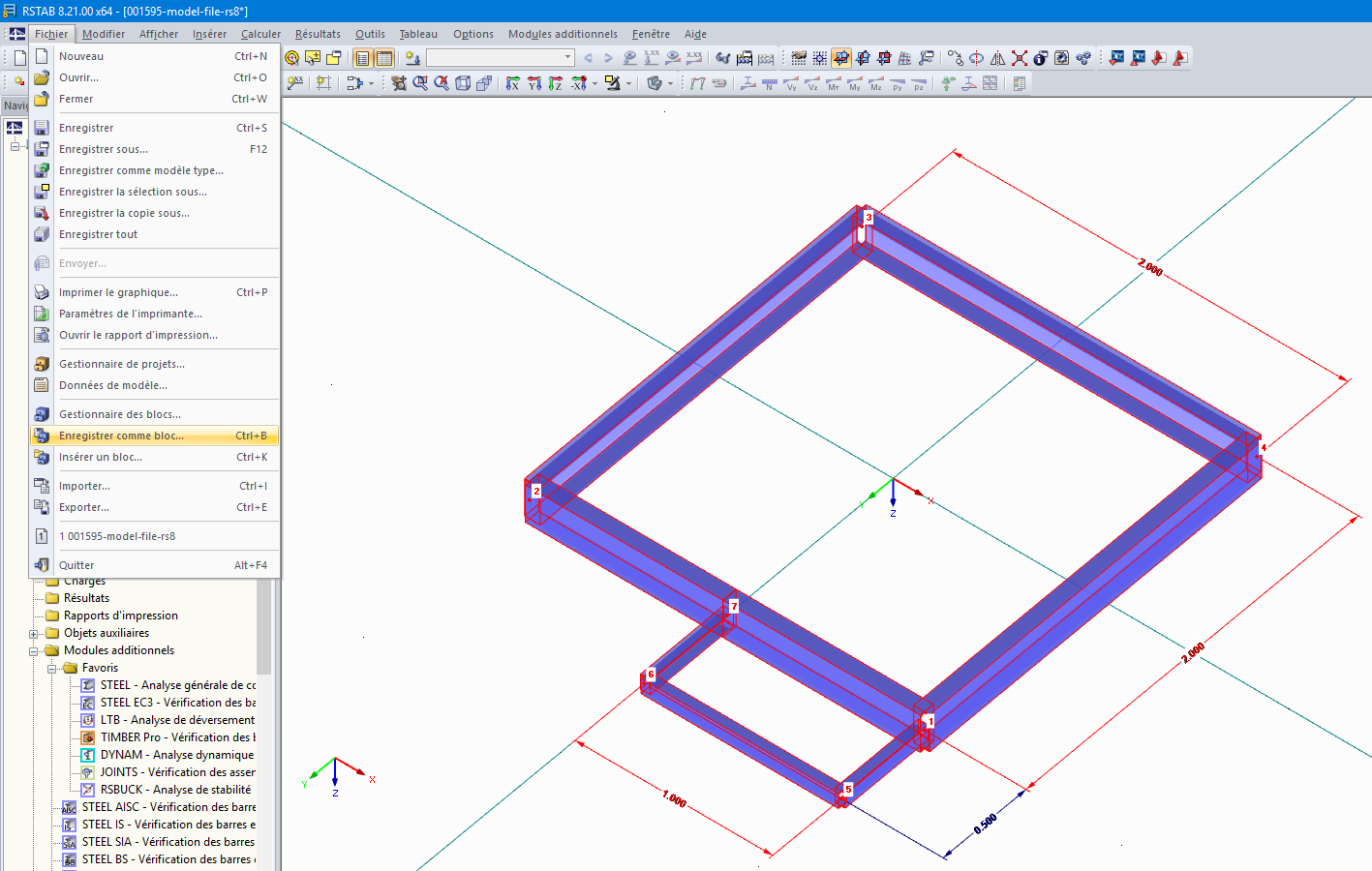Viewport: 1372px width, 871px height.
Task: Select Gestionnaire de projets... menu entry
Action: click(x=155, y=364)
